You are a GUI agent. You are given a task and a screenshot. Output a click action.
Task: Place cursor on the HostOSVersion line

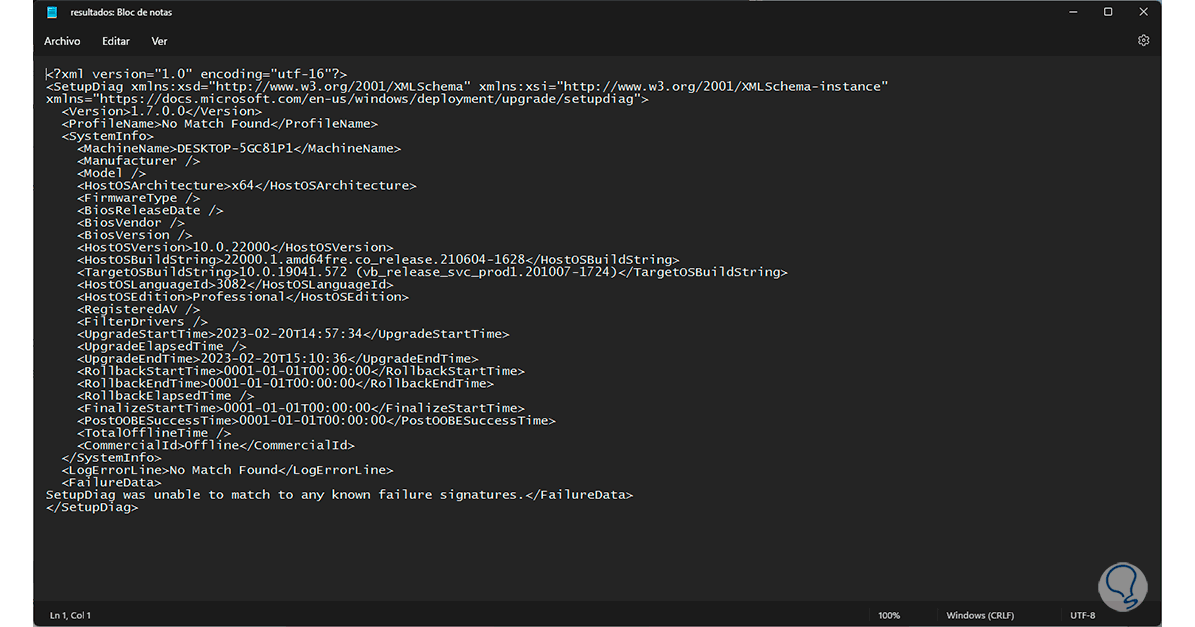[235, 247]
